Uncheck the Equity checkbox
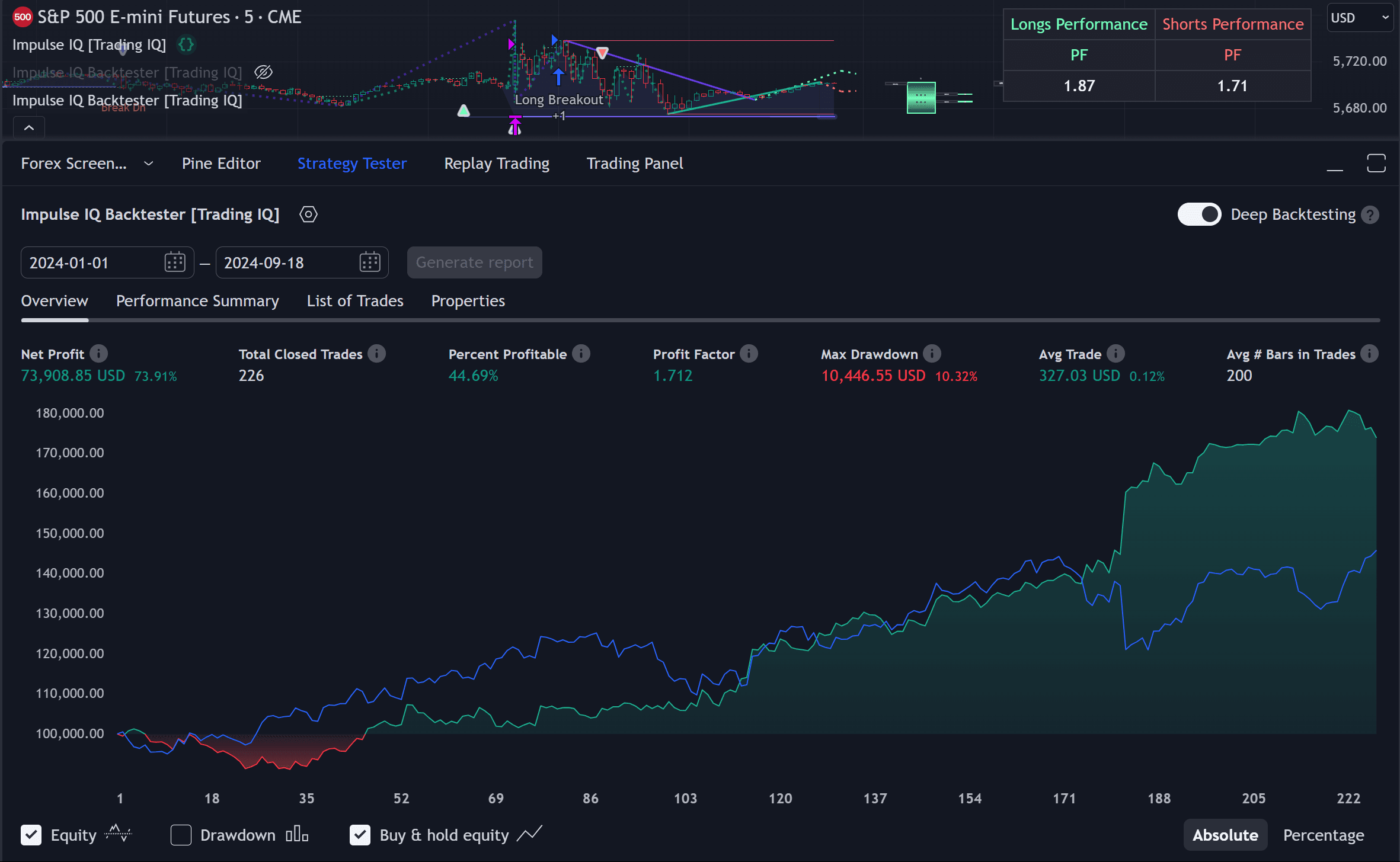The width and height of the screenshot is (1400, 862). click(31, 835)
